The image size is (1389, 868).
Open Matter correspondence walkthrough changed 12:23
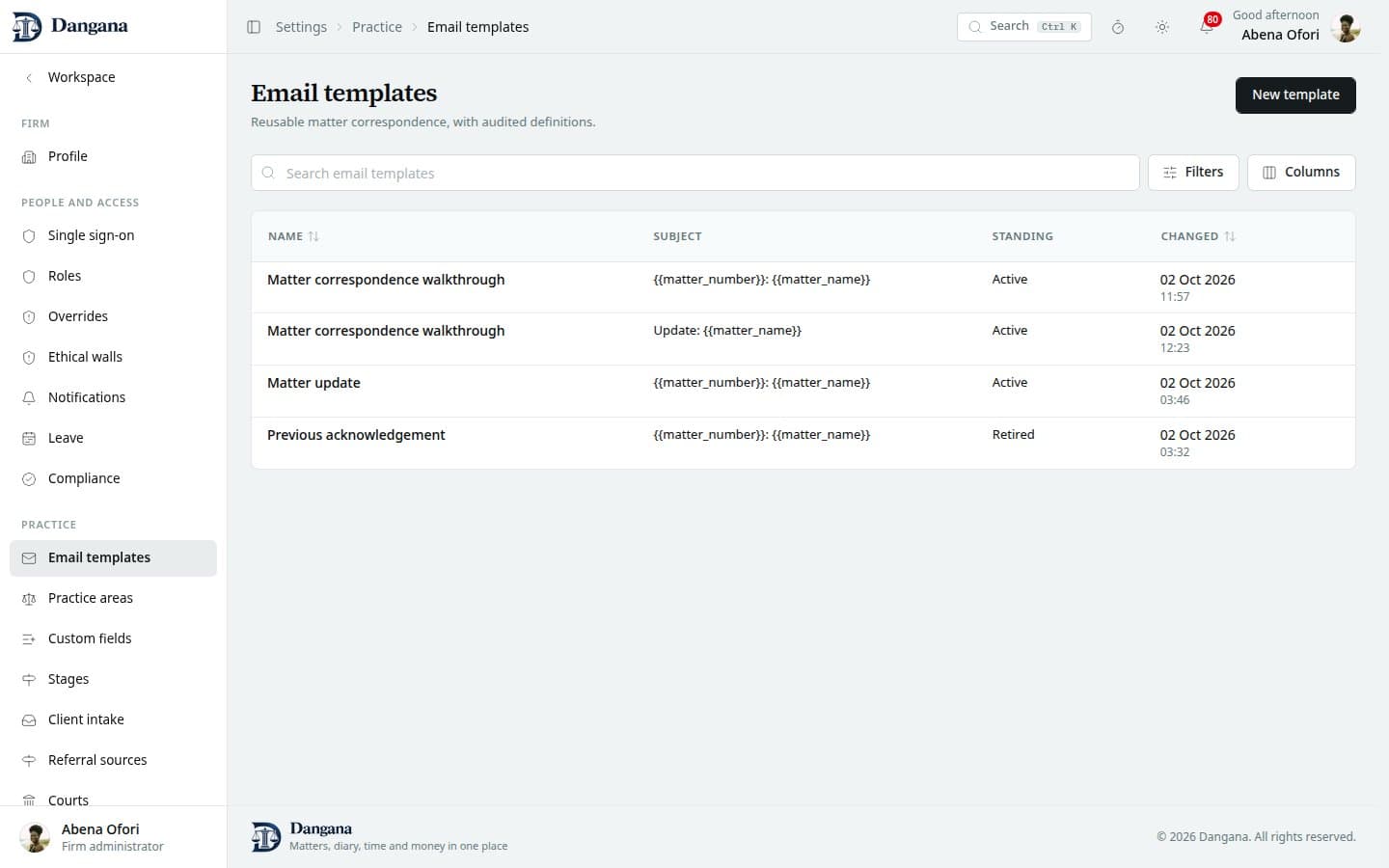pyautogui.click(x=803, y=339)
